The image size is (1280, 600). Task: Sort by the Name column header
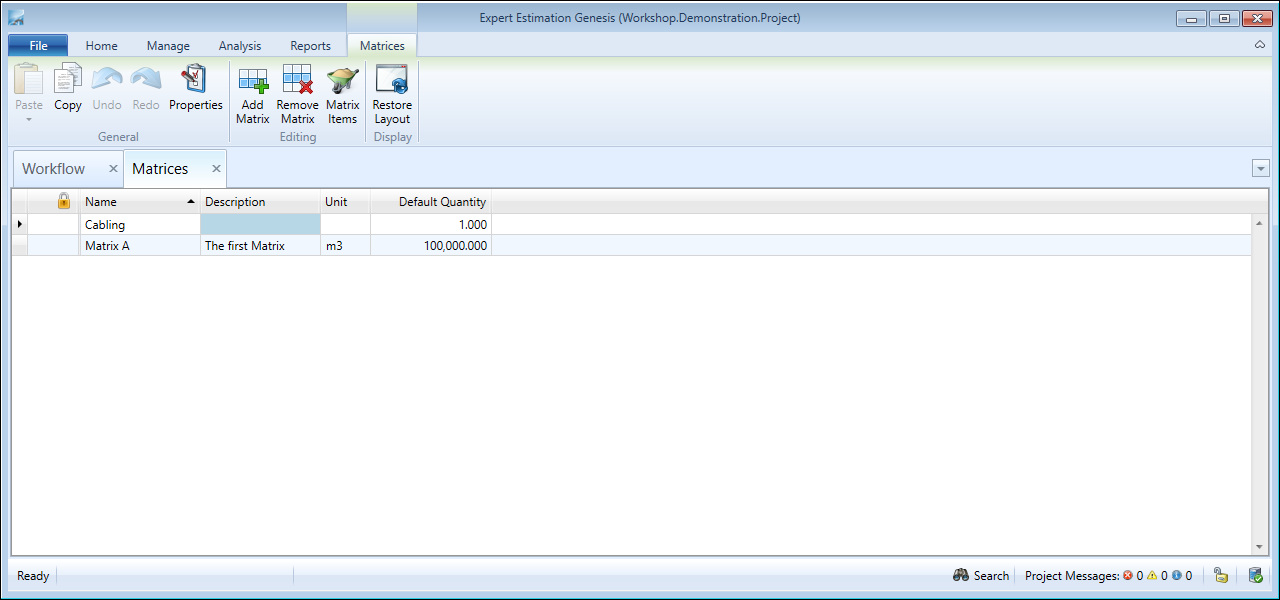coord(138,202)
